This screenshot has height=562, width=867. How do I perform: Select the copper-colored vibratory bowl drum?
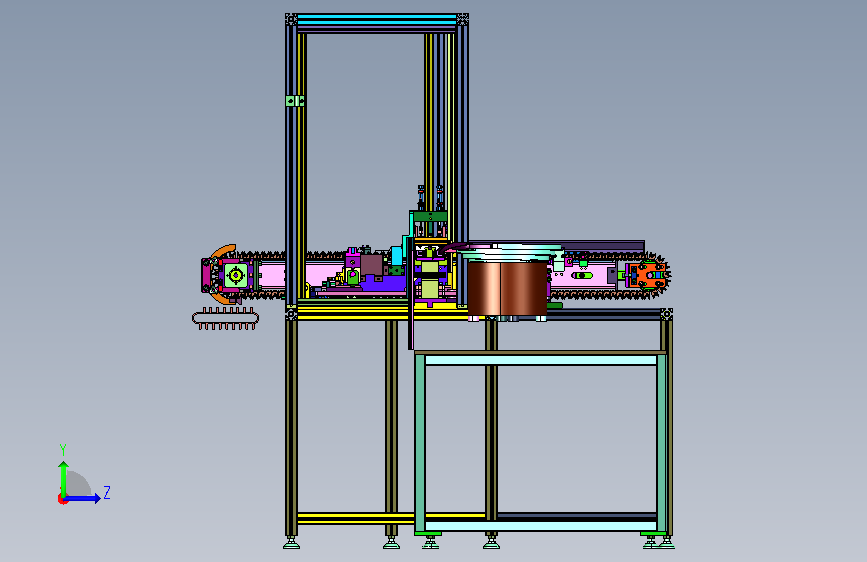(508, 288)
